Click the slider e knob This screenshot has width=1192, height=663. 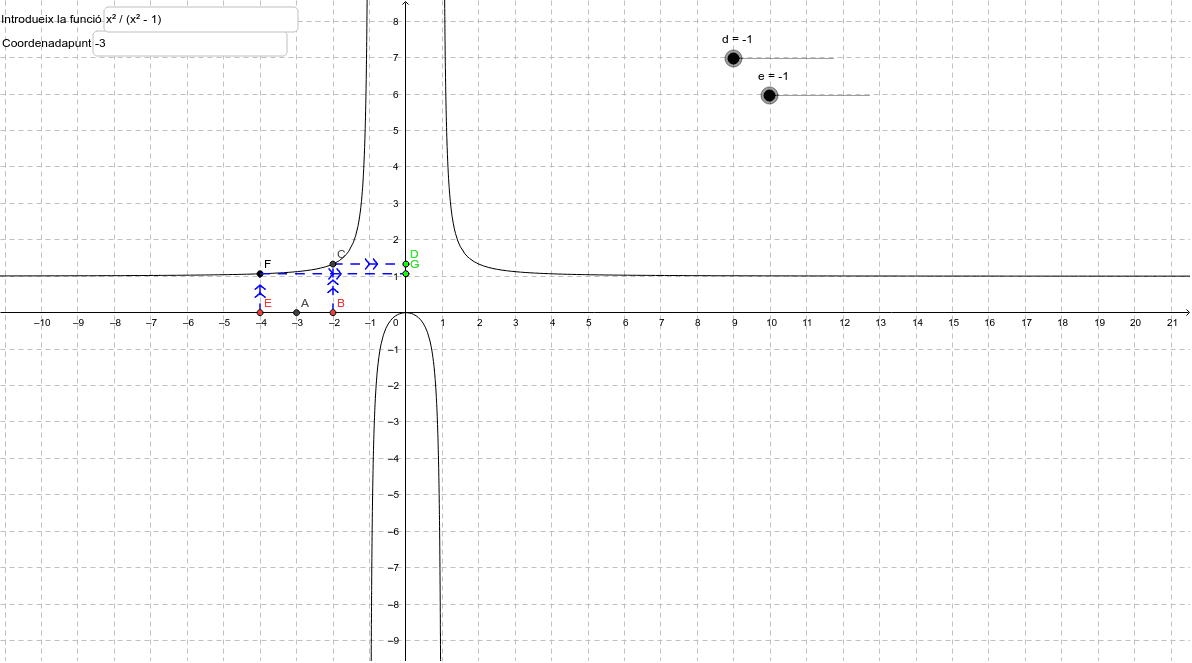pyautogui.click(x=769, y=95)
